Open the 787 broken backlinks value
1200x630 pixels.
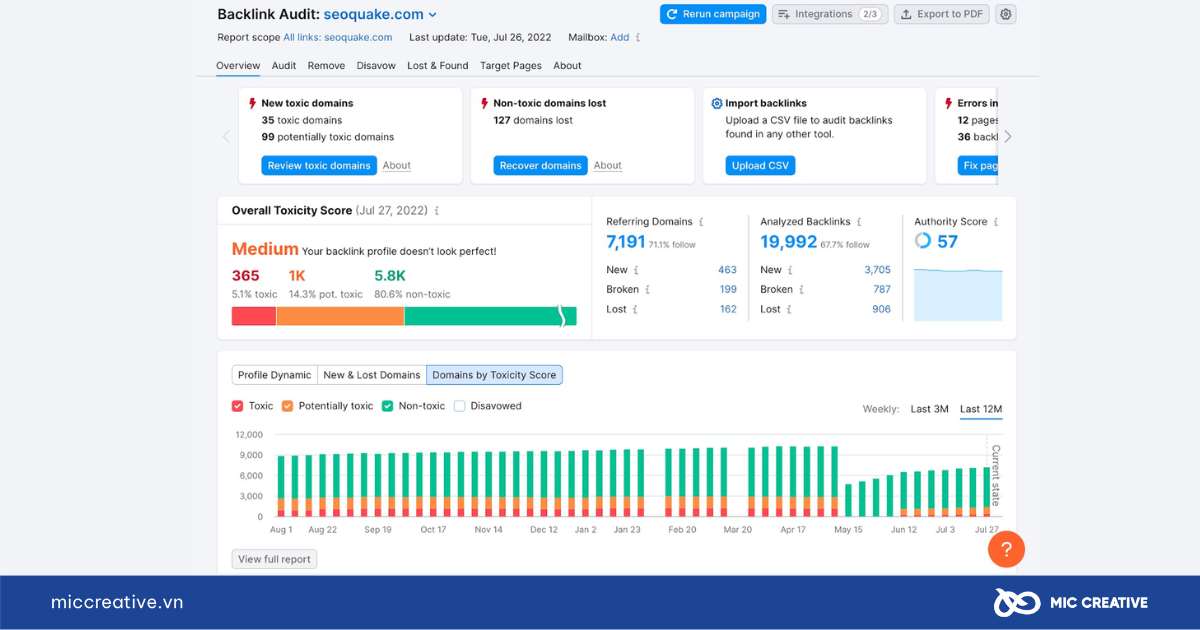point(882,290)
